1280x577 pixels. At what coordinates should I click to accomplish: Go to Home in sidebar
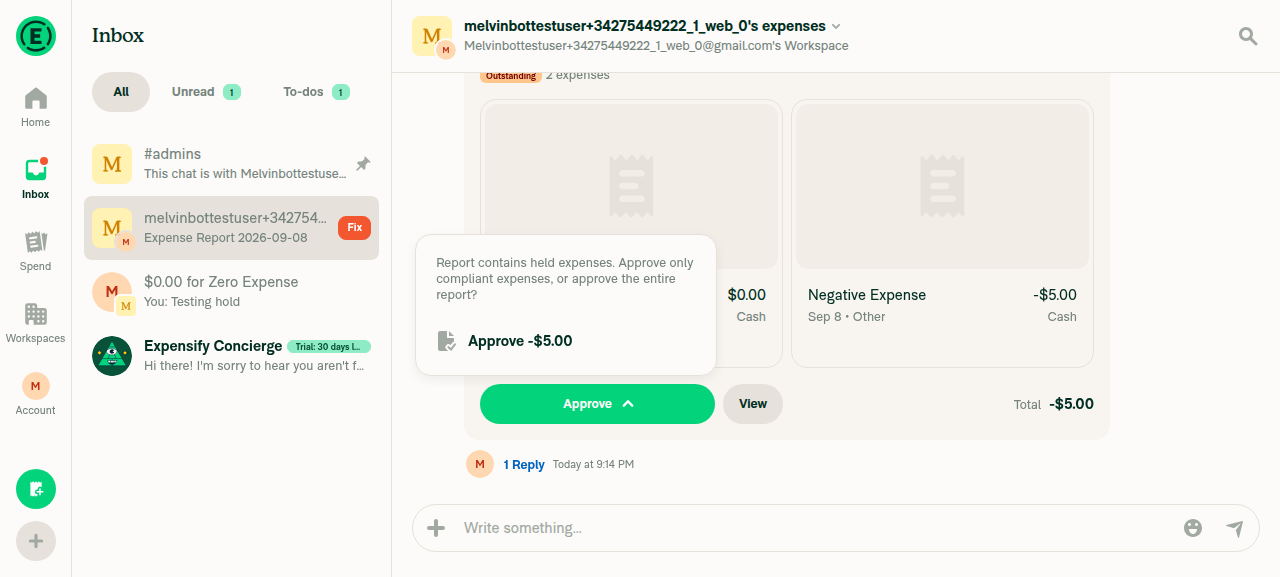click(x=35, y=107)
